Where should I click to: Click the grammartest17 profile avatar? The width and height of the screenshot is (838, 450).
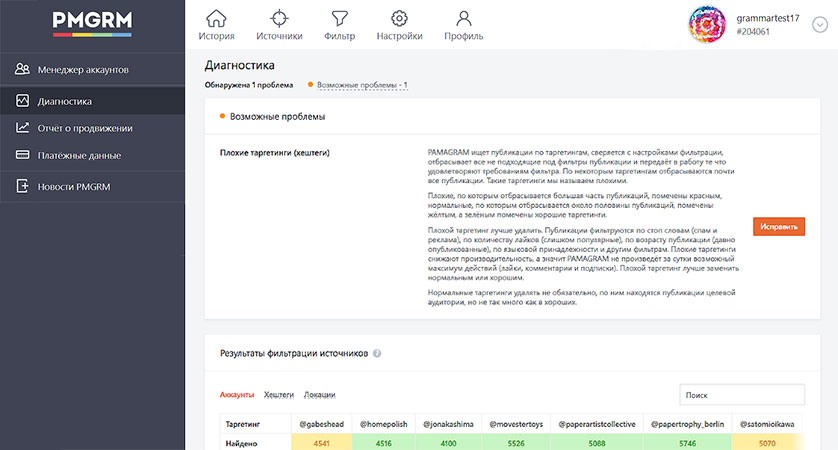[x=707, y=25]
